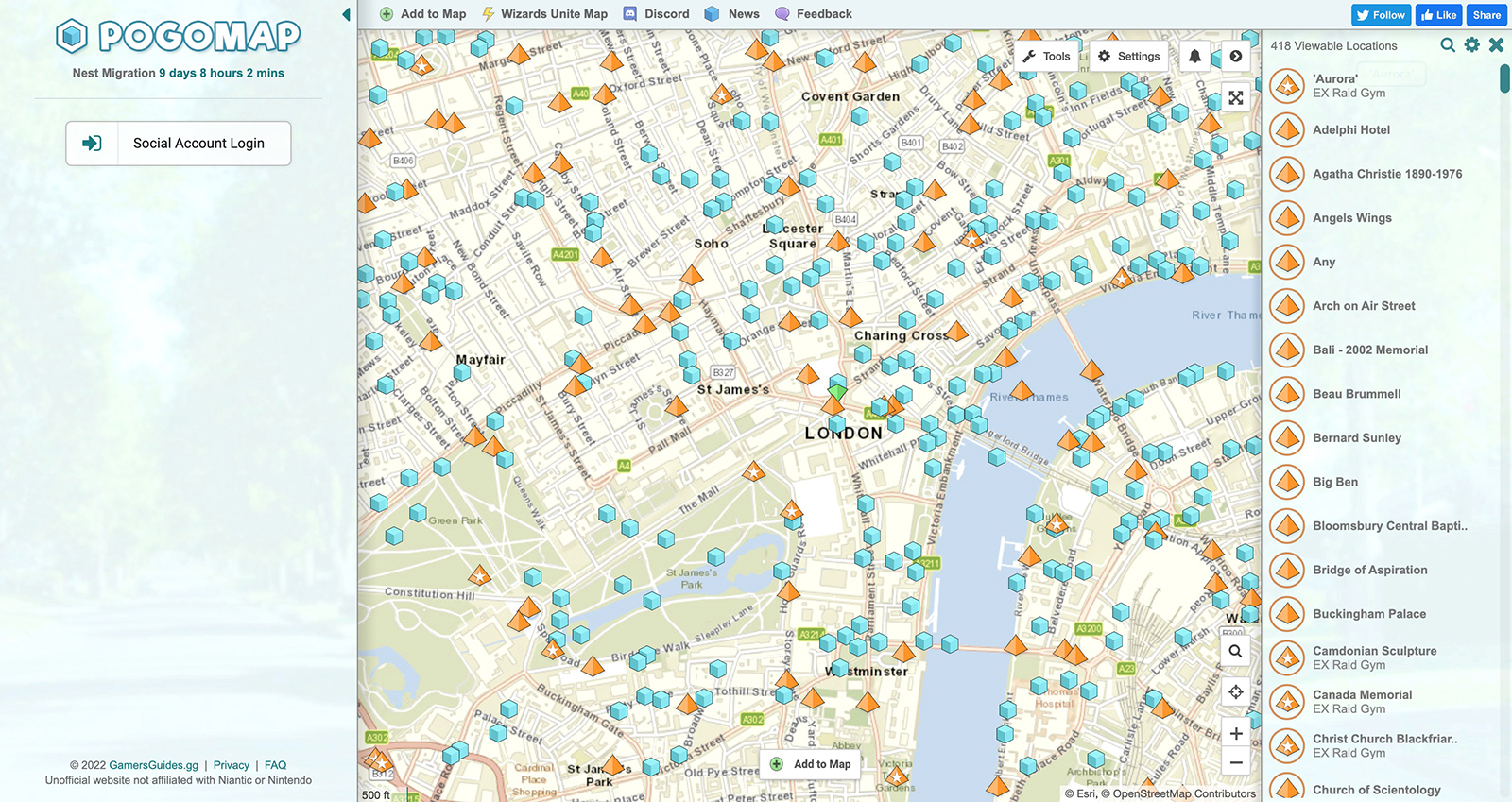Click the locations list scrollbar thumb
Viewport: 1512px width, 802px height.
click(1504, 78)
